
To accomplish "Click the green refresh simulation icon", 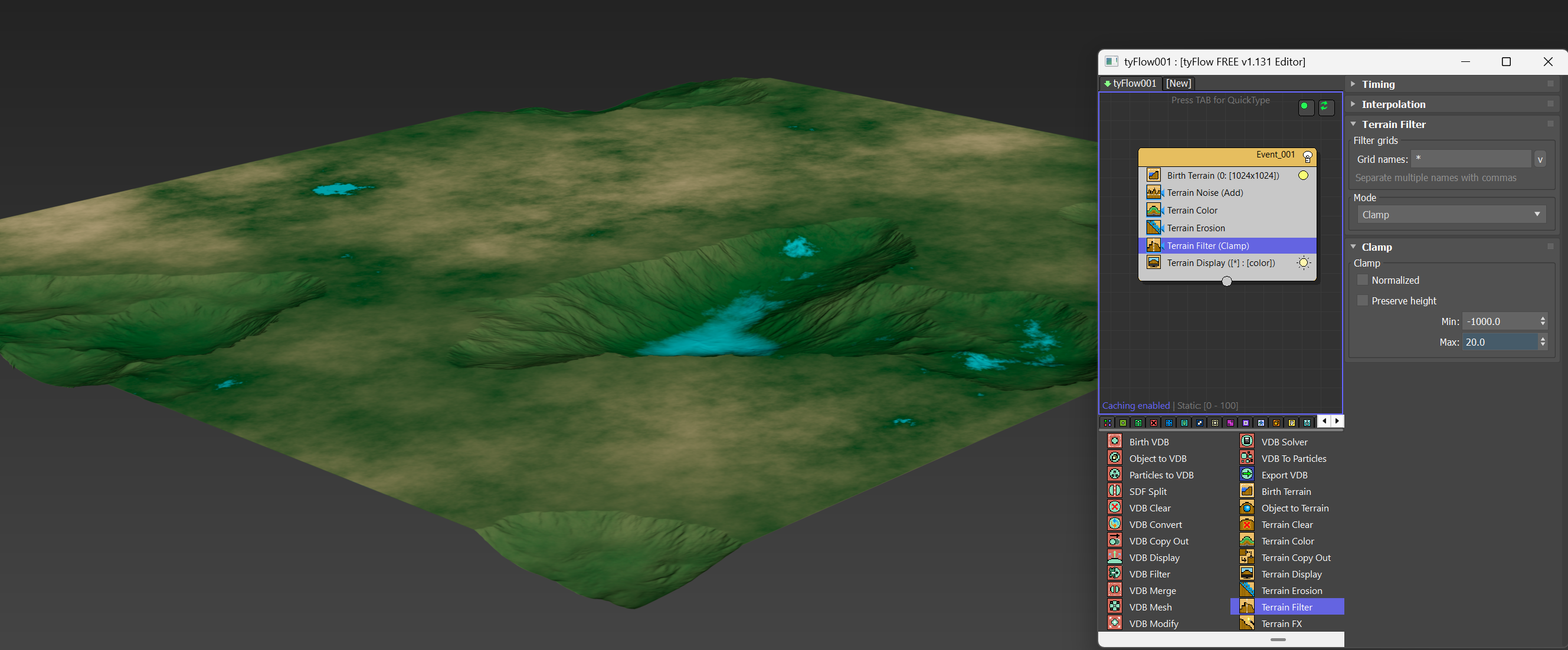I will [1325, 107].
